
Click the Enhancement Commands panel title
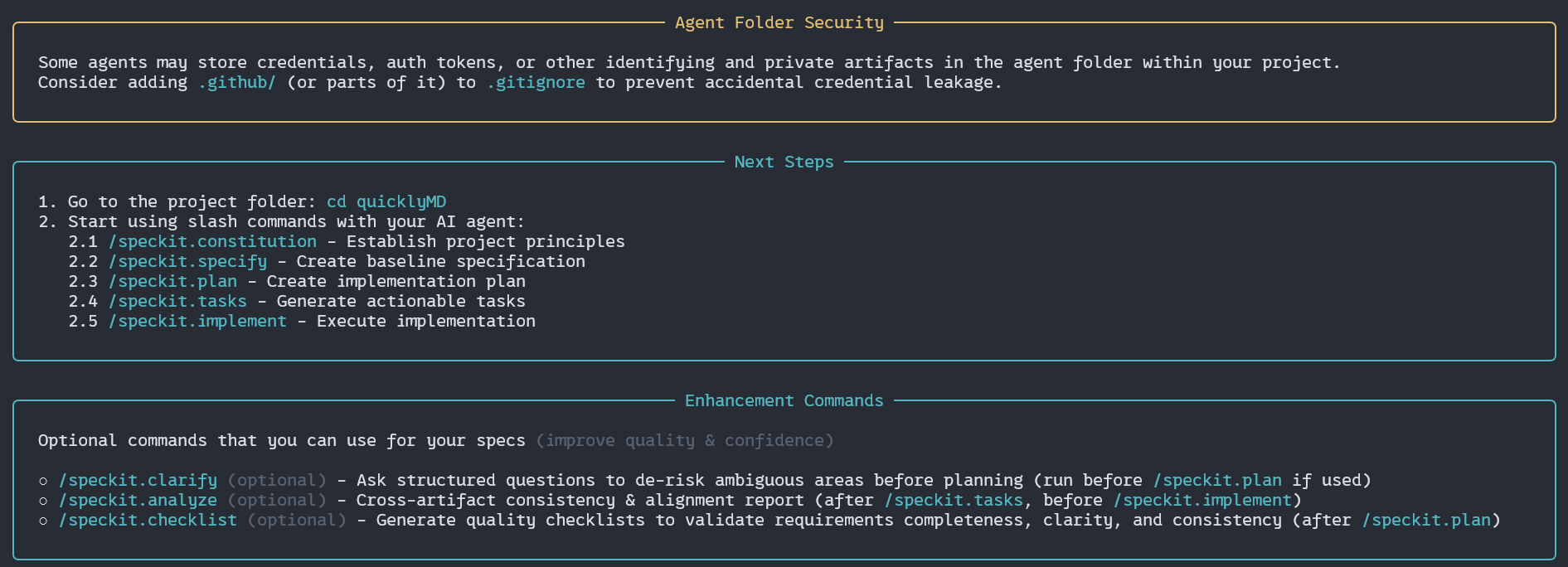coord(784,401)
